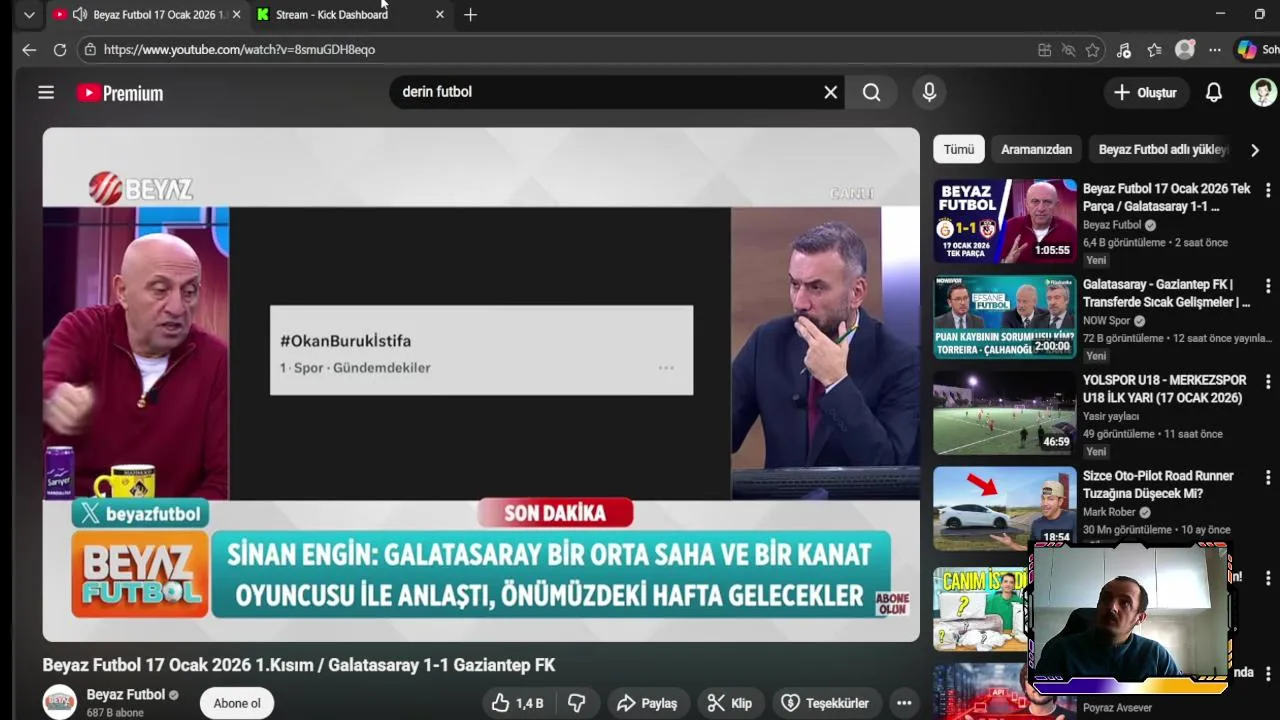Image resolution: width=1280 pixels, height=720 pixels.
Task: Open more actions three-dot button below video
Action: coord(904,703)
